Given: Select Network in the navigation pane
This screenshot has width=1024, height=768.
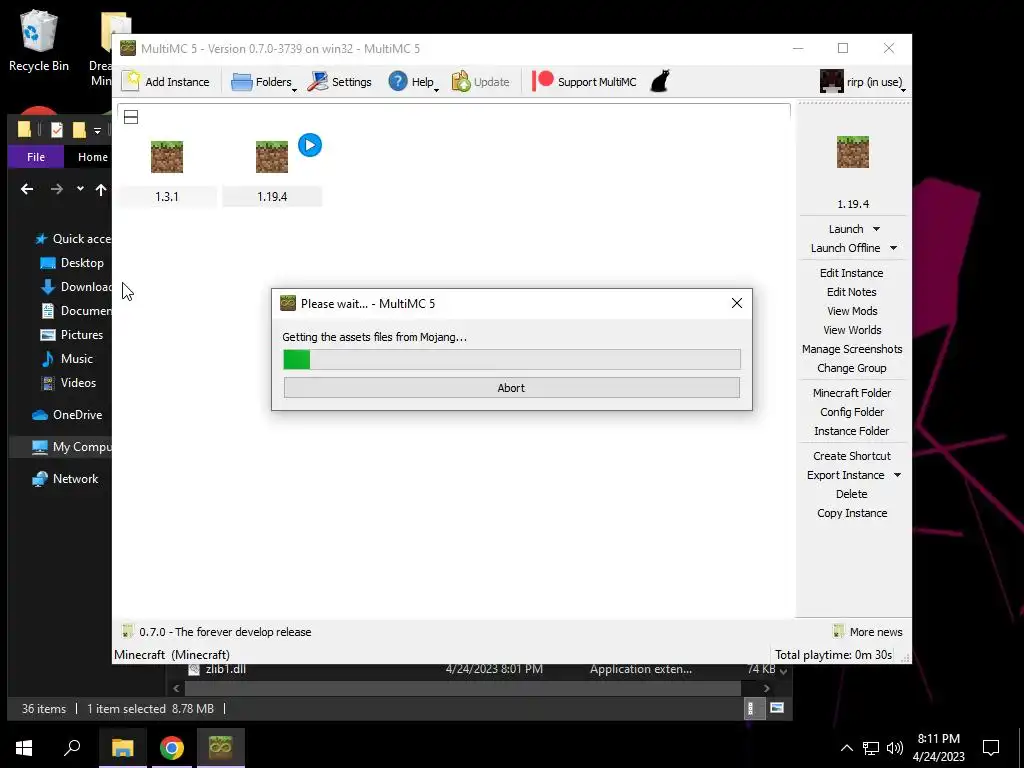Looking at the screenshot, I should [x=65, y=479].
